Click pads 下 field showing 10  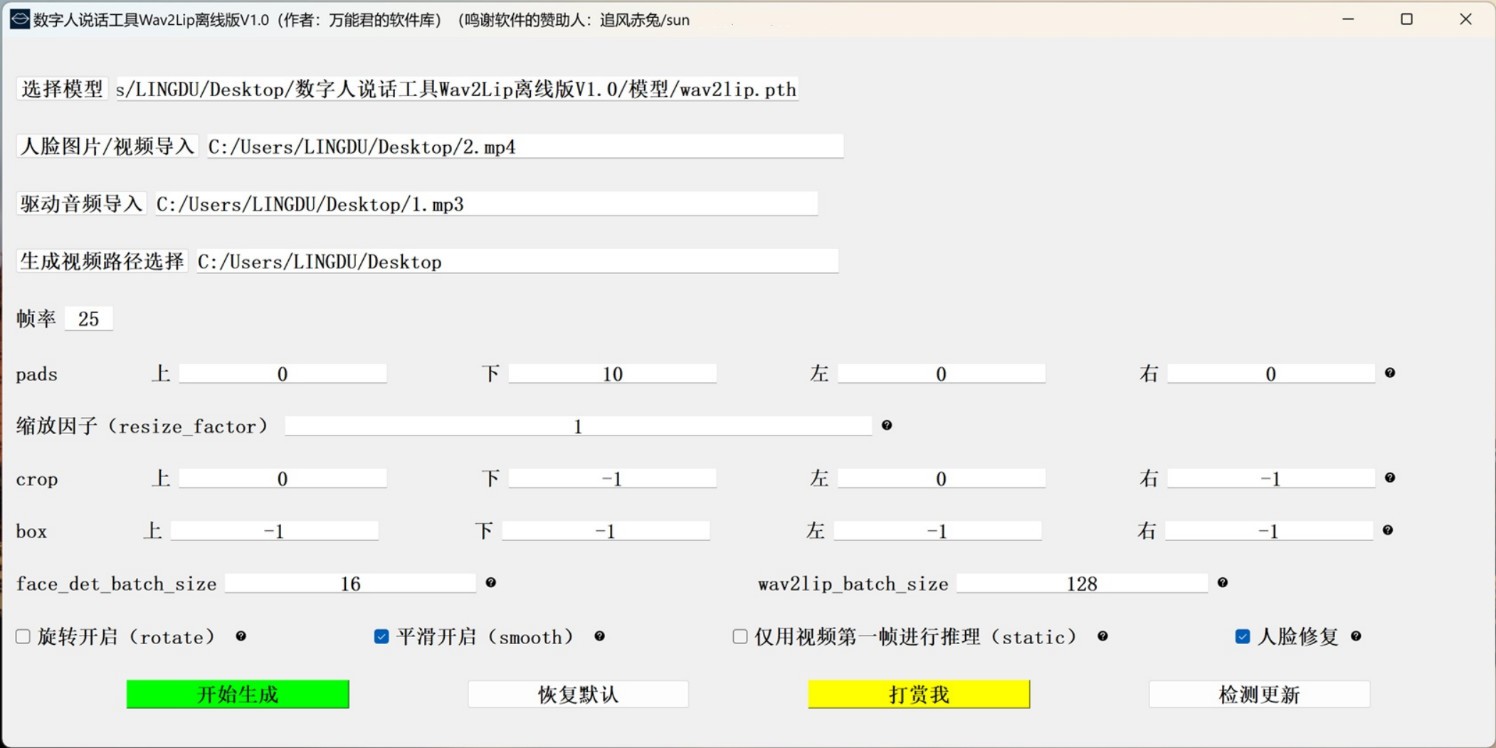613,374
